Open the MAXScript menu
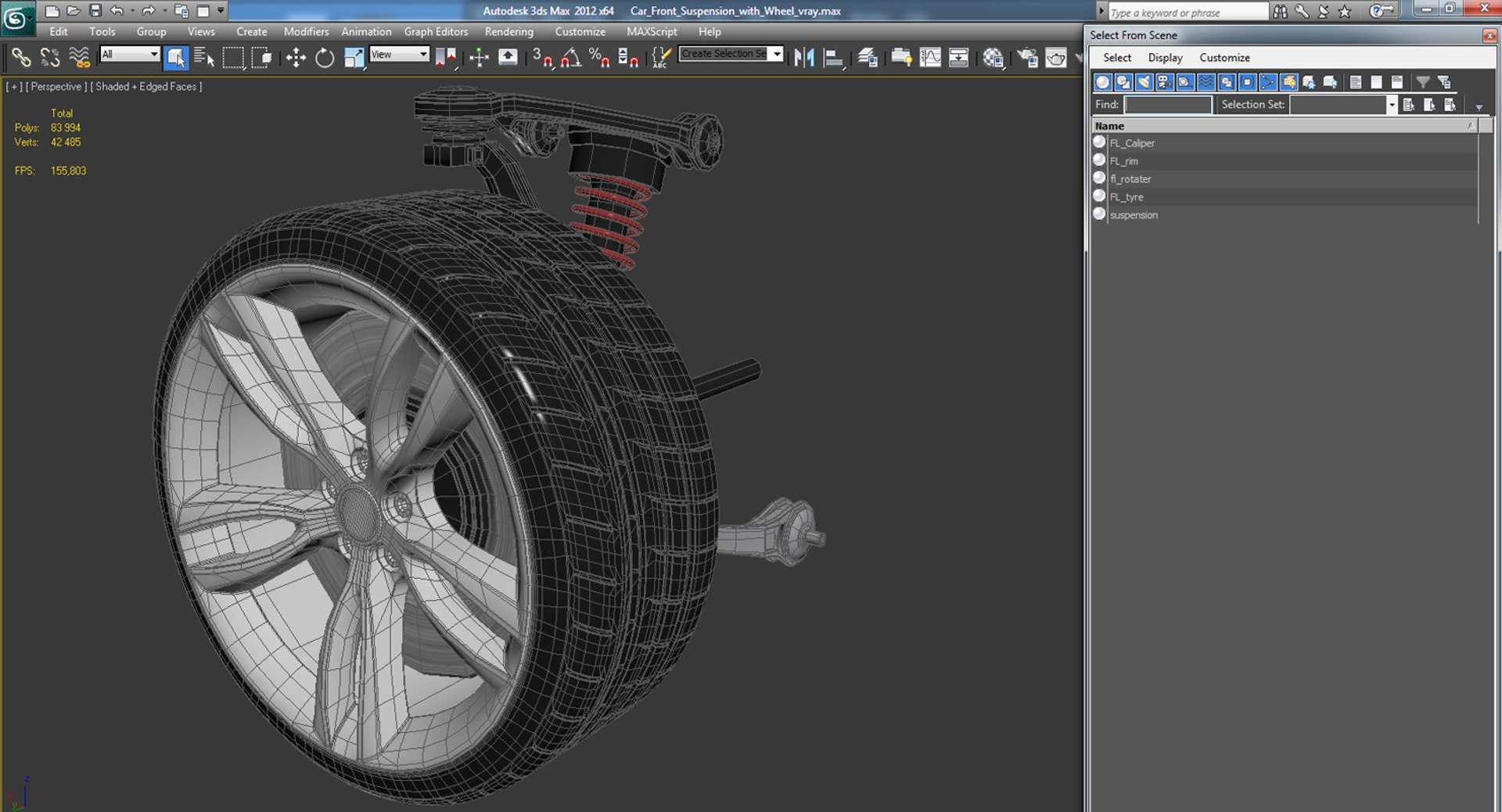Viewport: 1502px width, 812px height. pyautogui.click(x=652, y=32)
